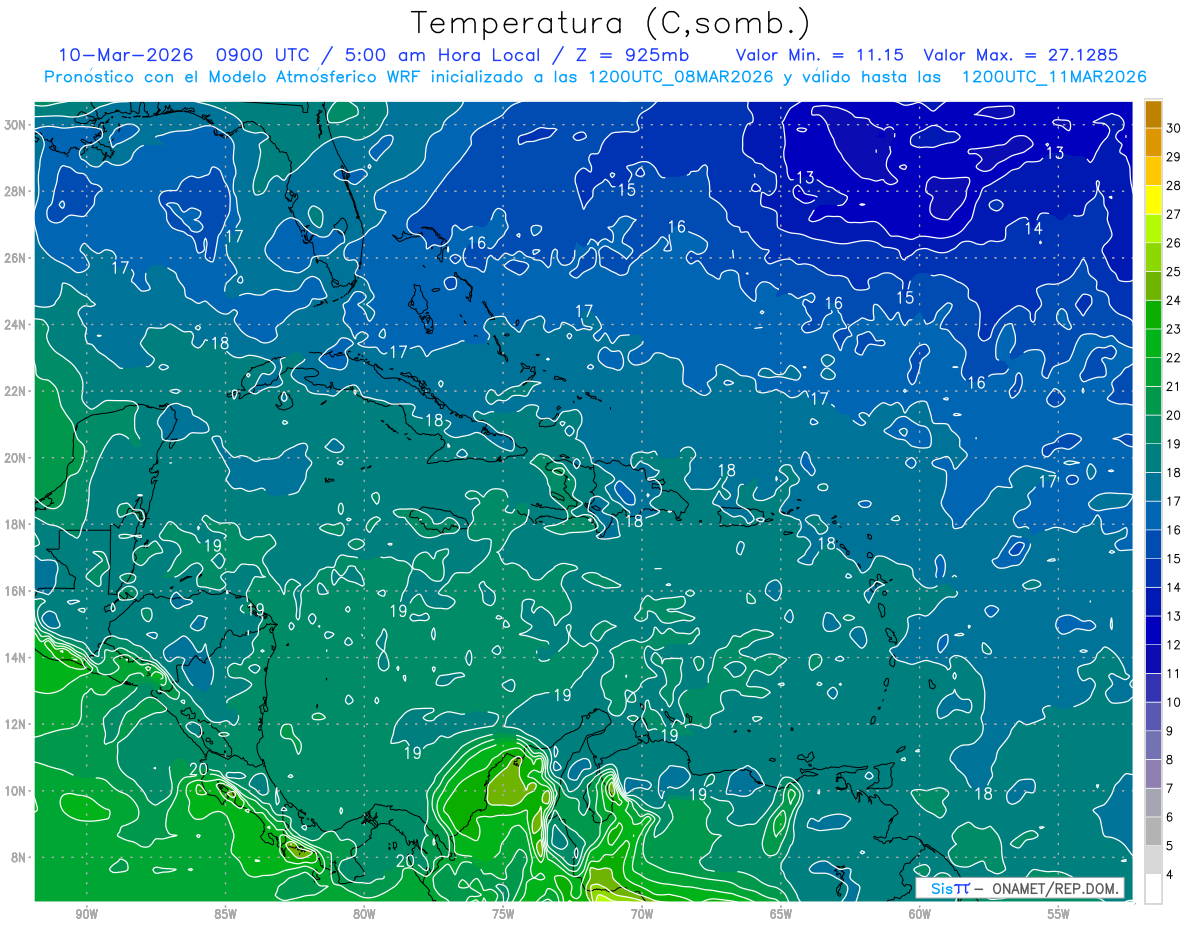Click the "24N" latitude axis label
Viewport: 1200px width, 927px height.
[x=17, y=325]
